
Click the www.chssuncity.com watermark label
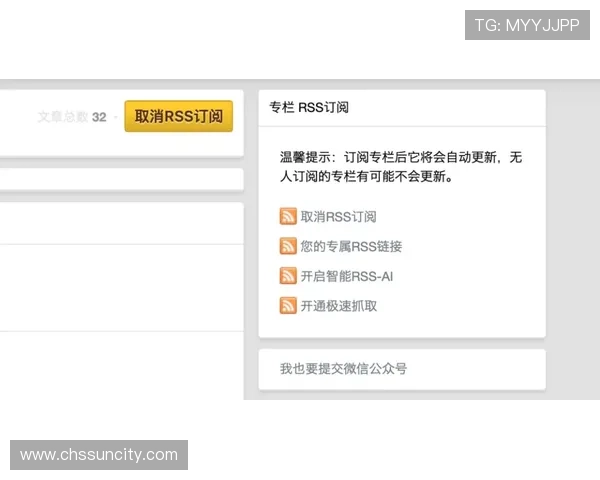(99, 455)
